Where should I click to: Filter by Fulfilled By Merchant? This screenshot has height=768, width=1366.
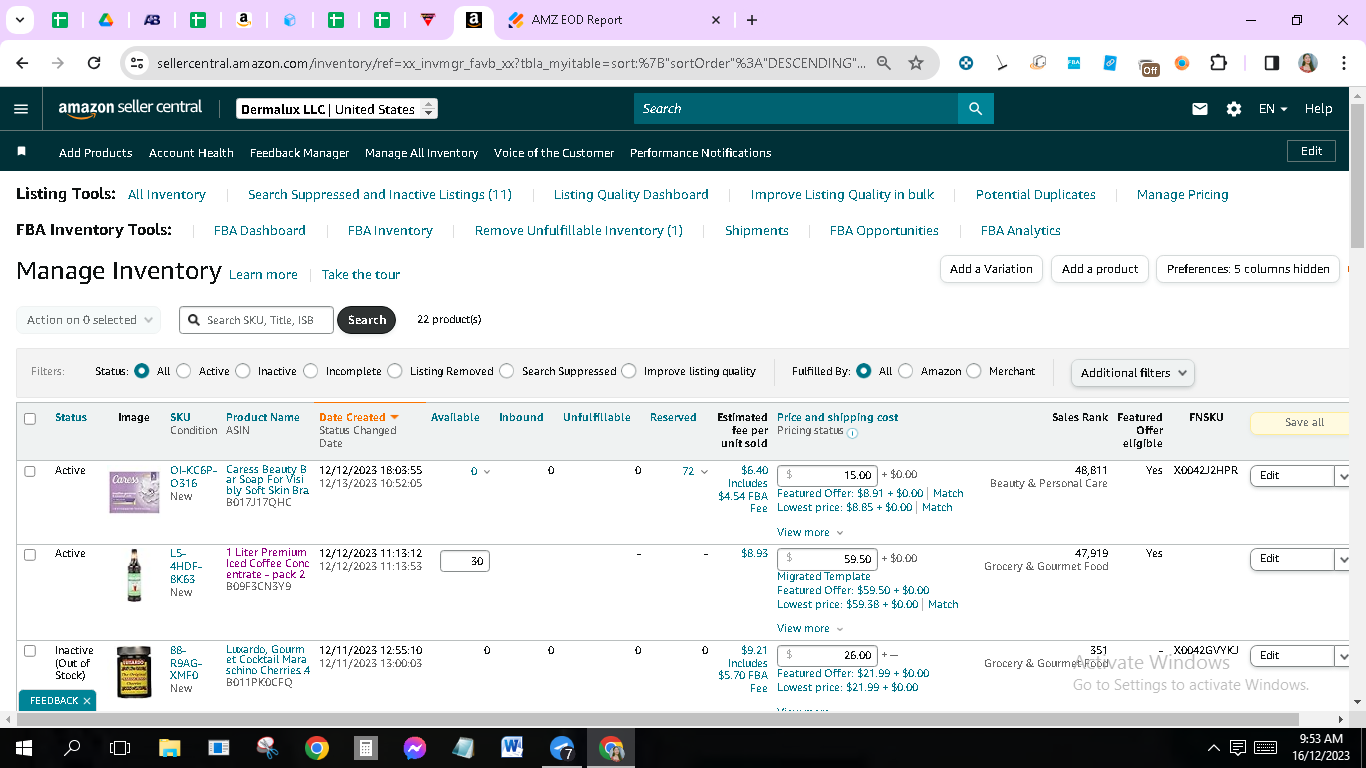click(x=974, y=371)
